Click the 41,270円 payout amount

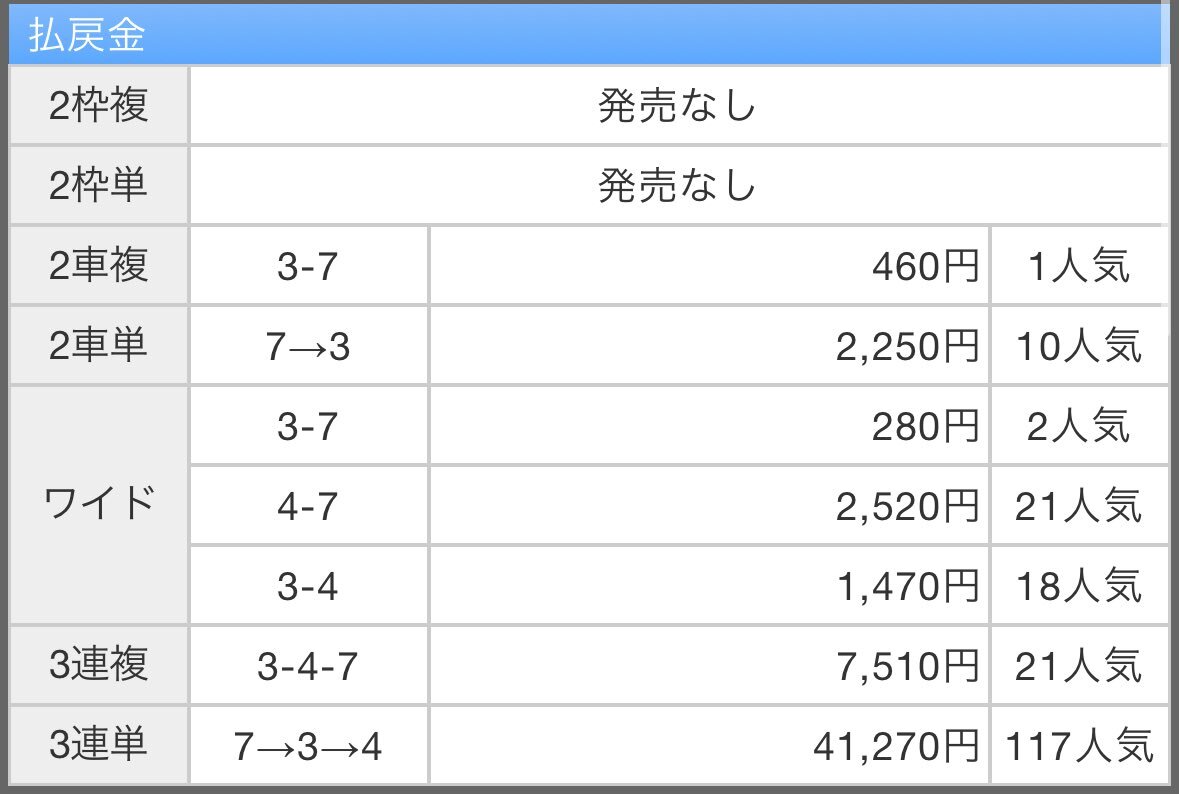click(x=896, y=747)
